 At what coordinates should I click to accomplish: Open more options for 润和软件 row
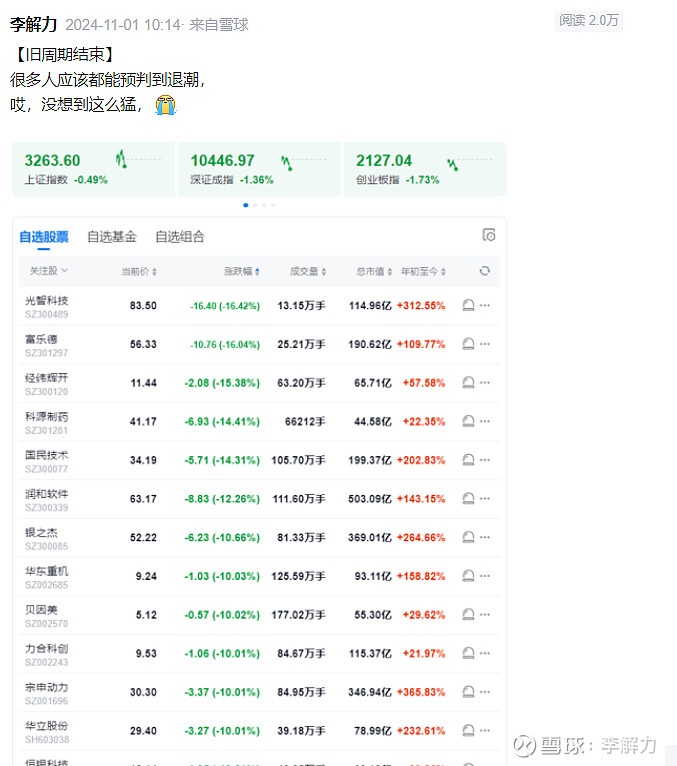[485, 499]
